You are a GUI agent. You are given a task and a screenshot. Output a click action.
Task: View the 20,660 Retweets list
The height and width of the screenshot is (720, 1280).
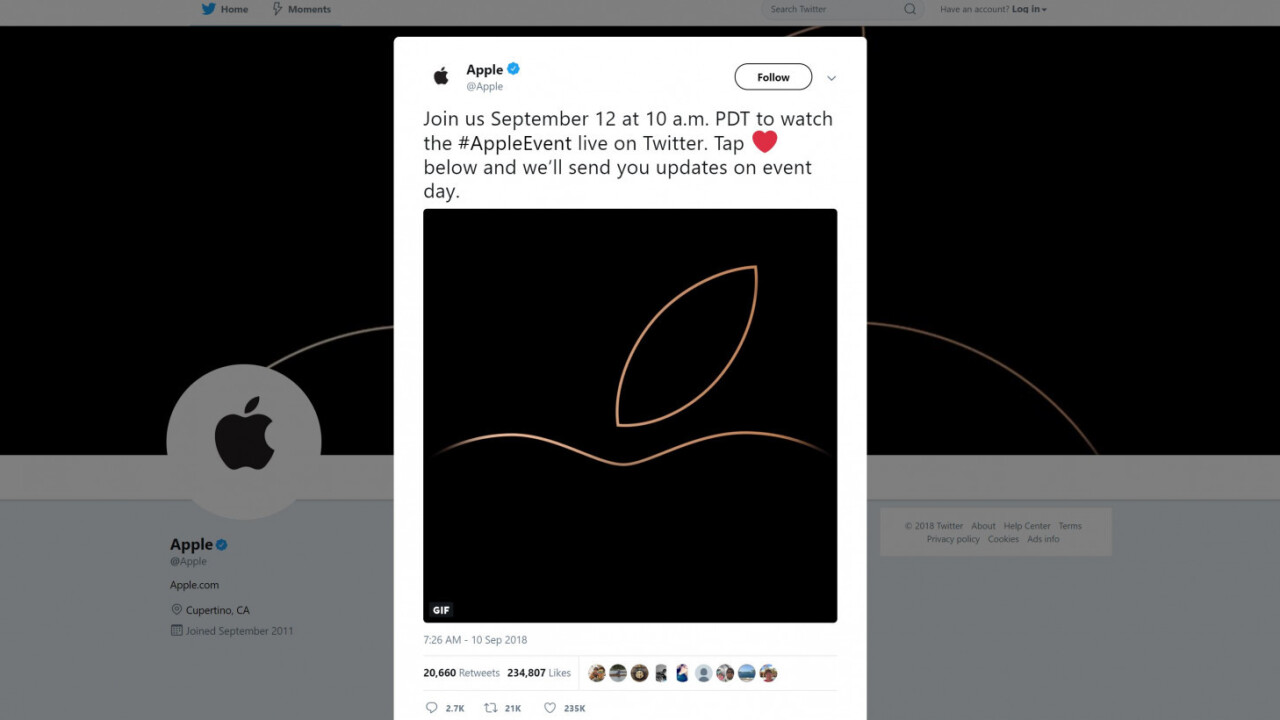click(461, 673)
